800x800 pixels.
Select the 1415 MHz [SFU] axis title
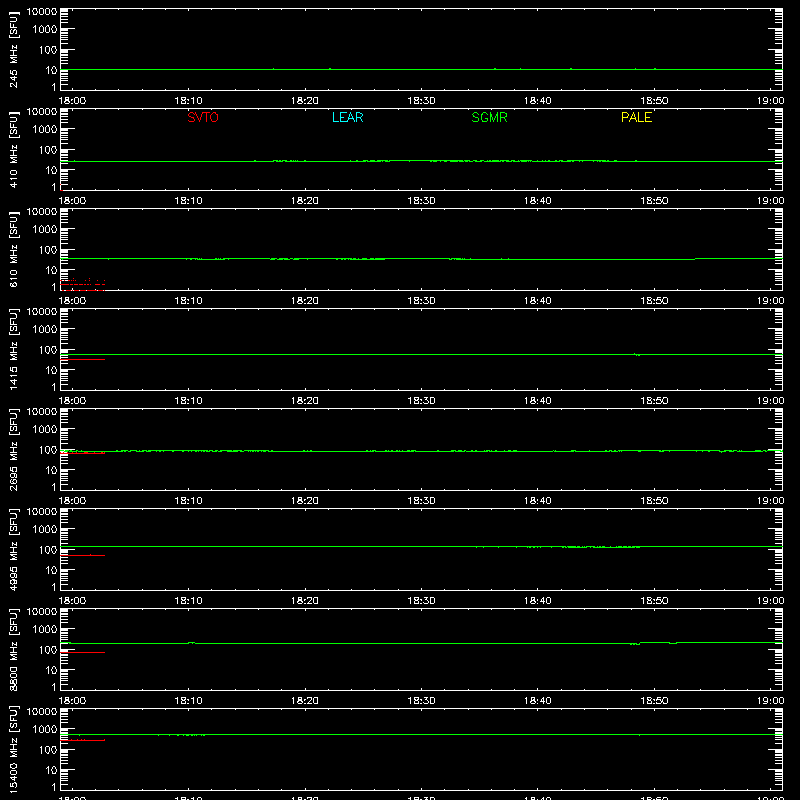[13, 349]
